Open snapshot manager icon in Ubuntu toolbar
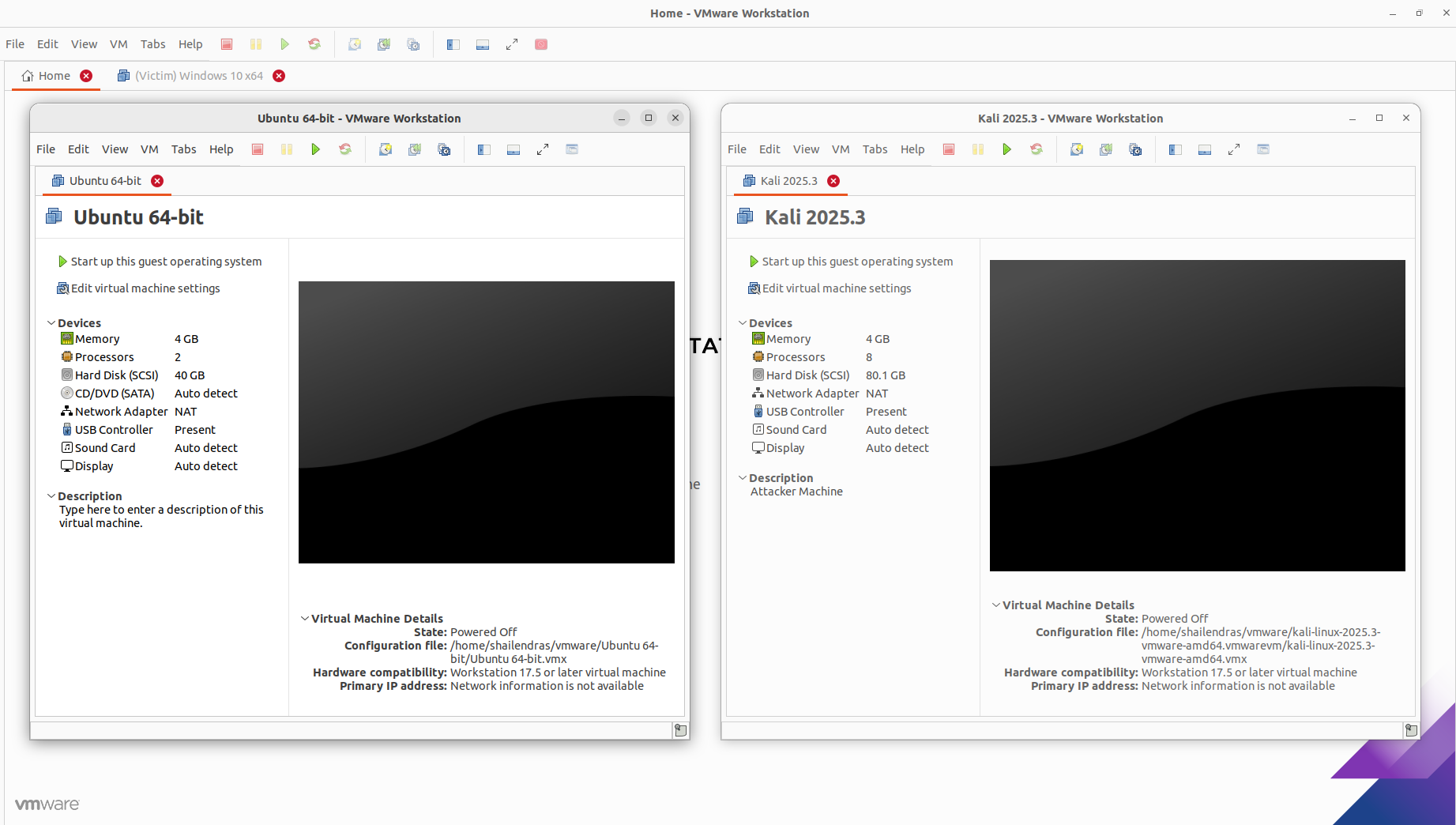Image resolution: width=1456 pixels, height=825 pixels. [444, 149]
